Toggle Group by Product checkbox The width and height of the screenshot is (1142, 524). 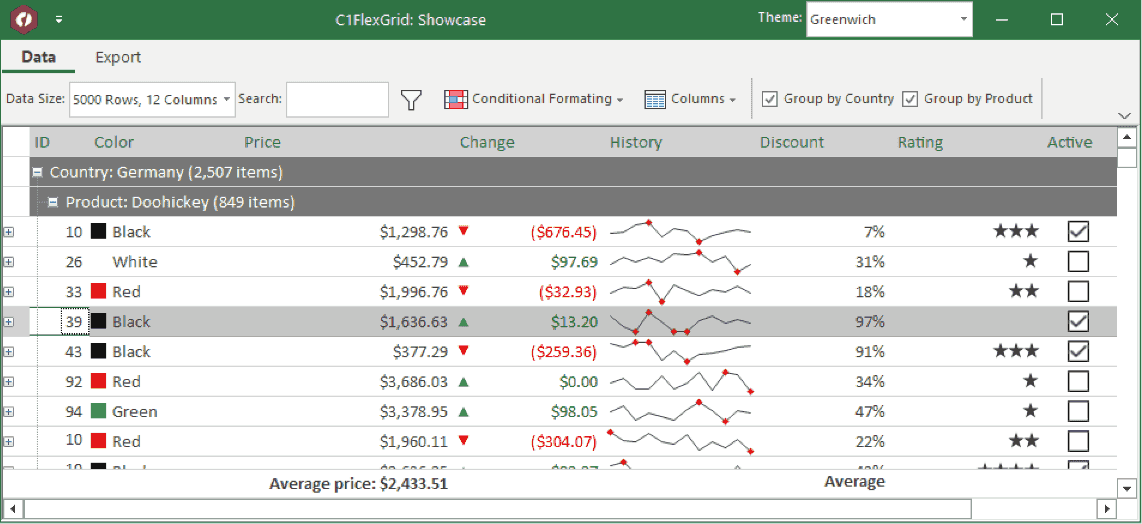[910, 99]
